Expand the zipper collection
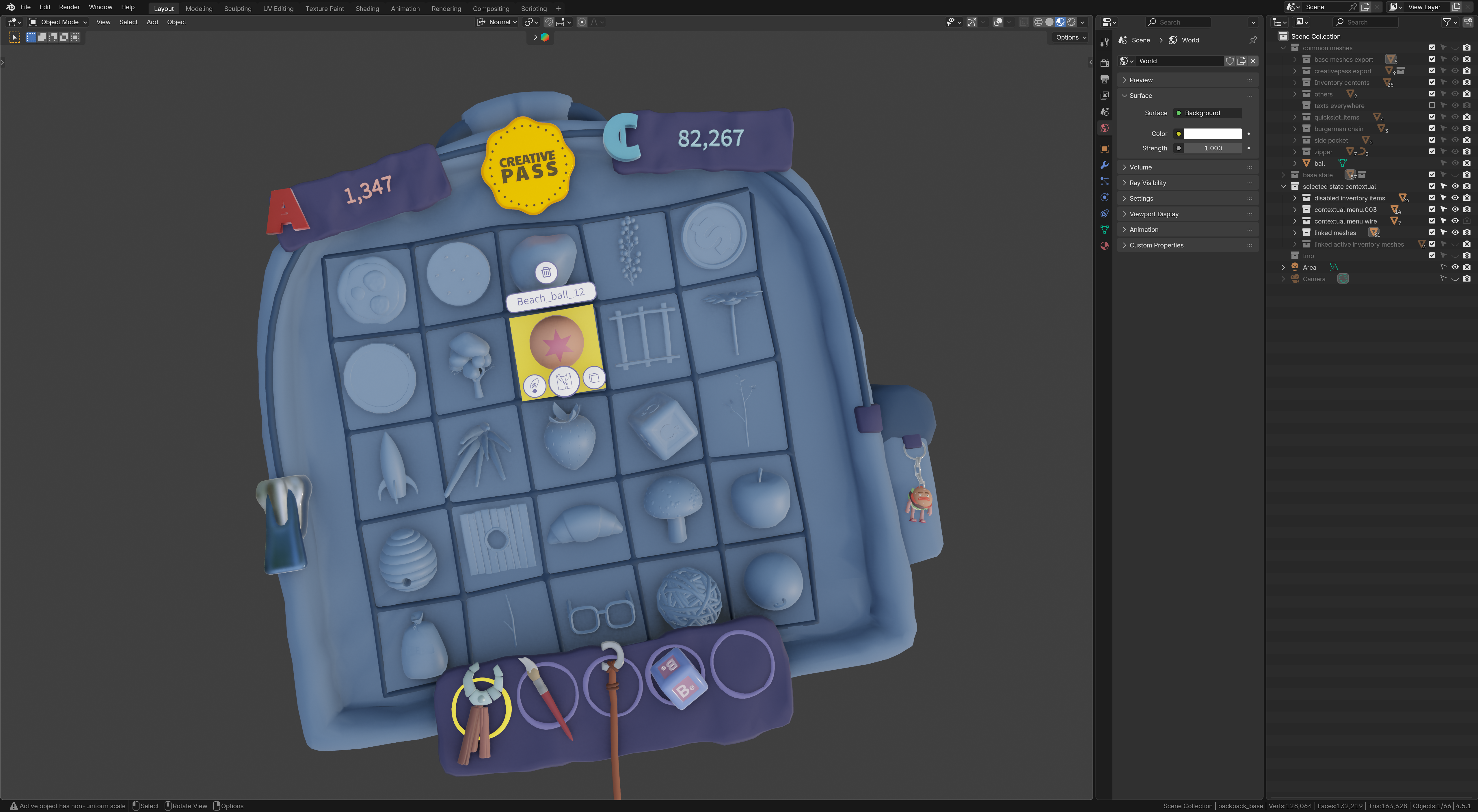 tap(1295, 152)
